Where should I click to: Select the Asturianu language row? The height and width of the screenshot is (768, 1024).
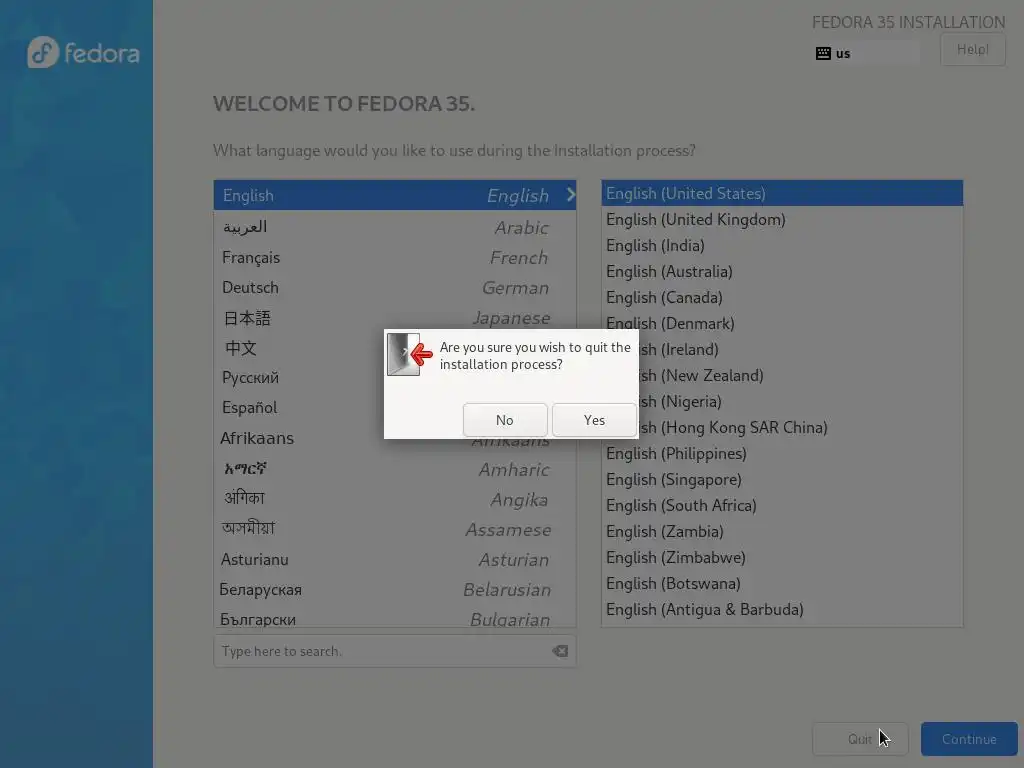pos(394,560)
